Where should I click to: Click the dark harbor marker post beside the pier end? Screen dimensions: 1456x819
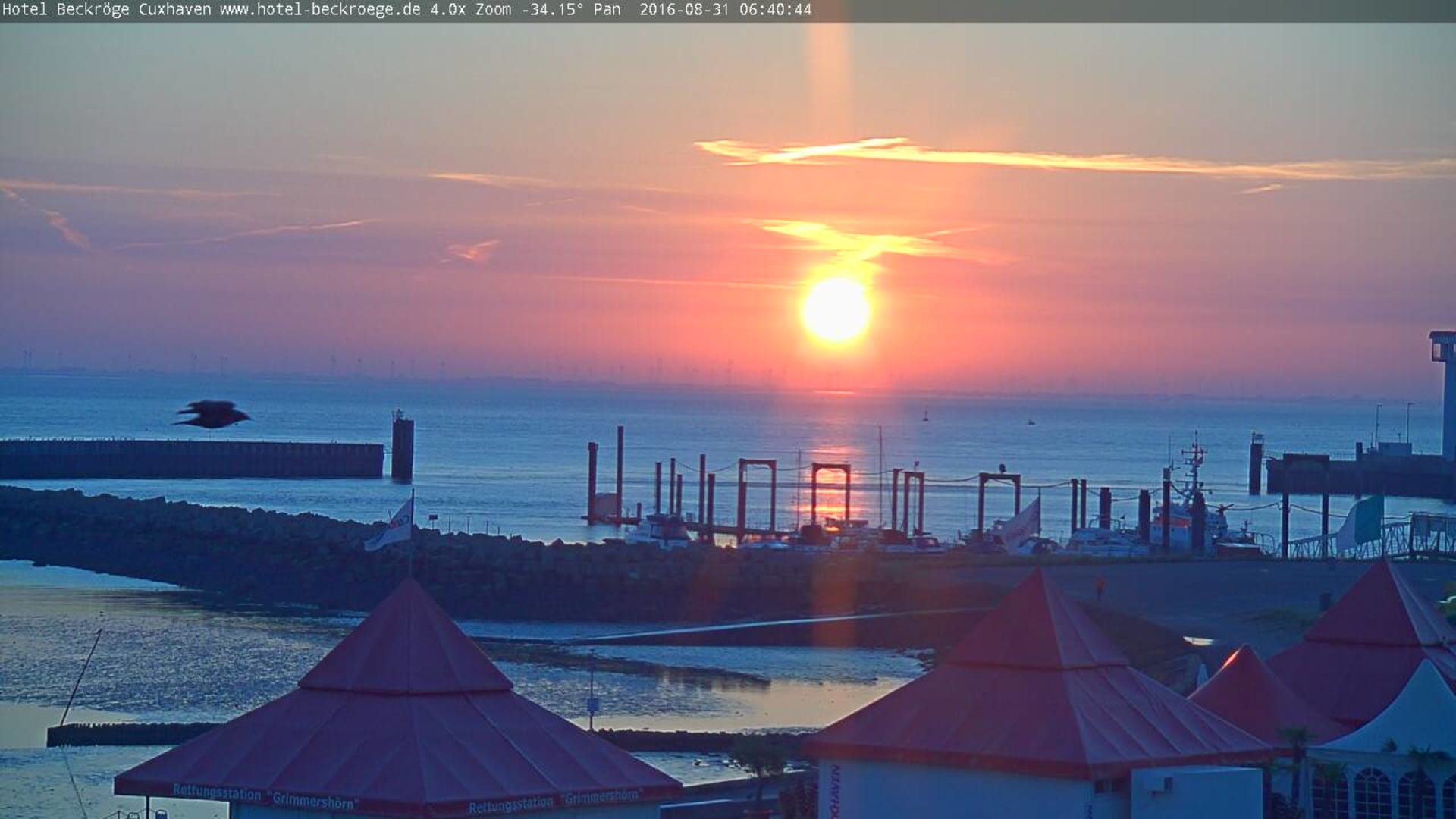coord(402,447)
